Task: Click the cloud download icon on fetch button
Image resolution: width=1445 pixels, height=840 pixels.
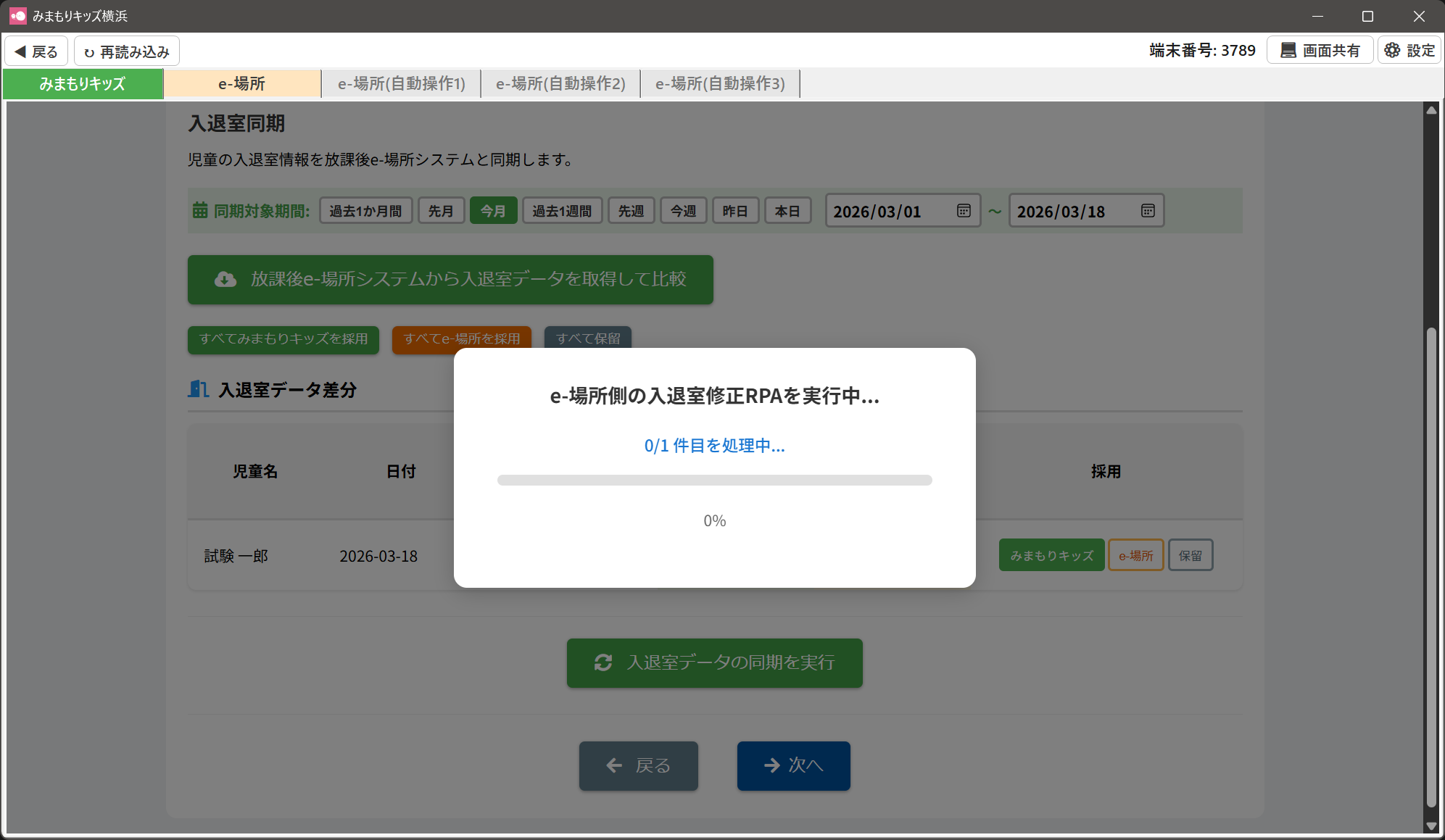Action: click(225, 280)
